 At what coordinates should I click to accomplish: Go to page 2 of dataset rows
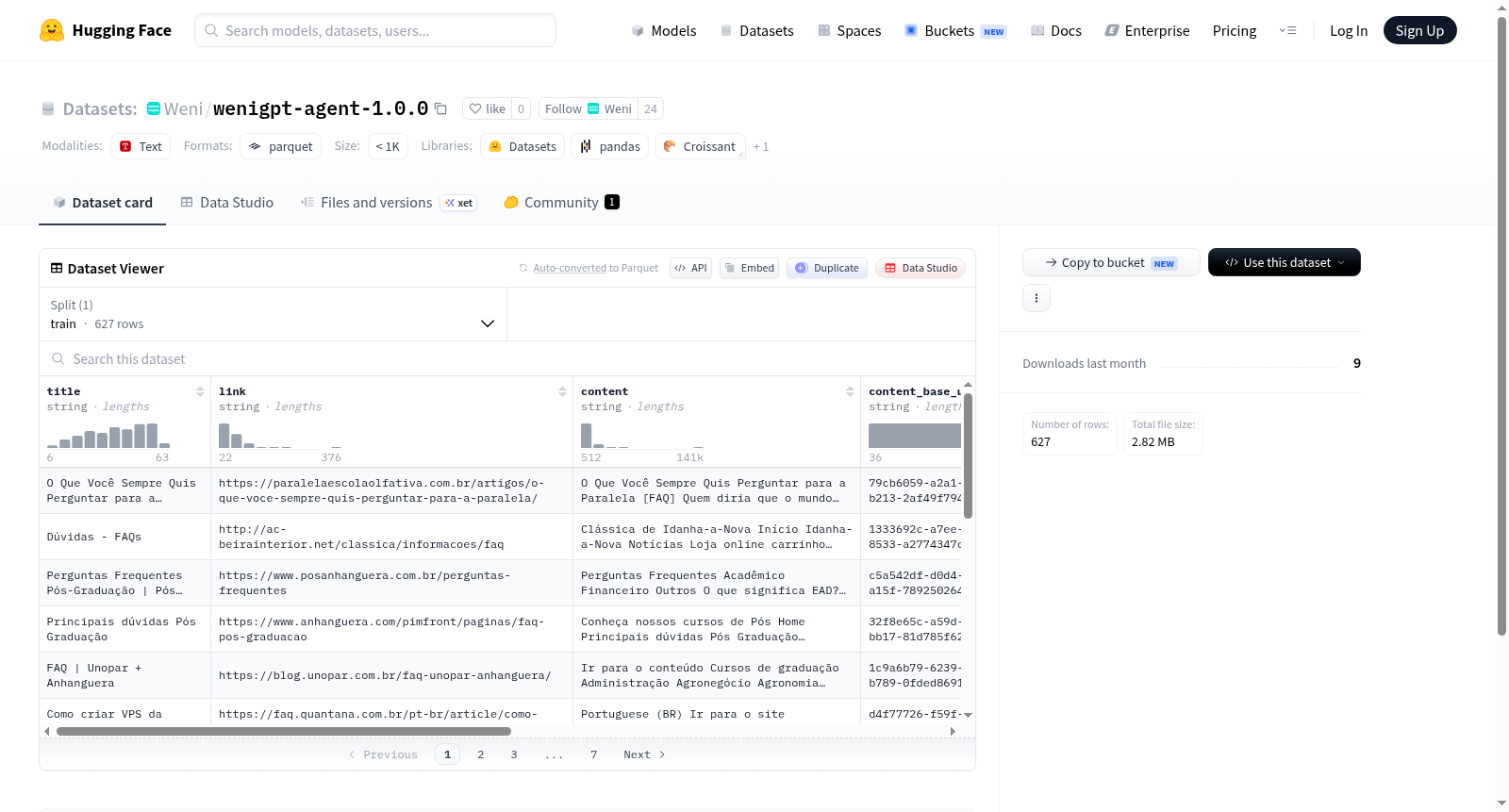point(481,754)
